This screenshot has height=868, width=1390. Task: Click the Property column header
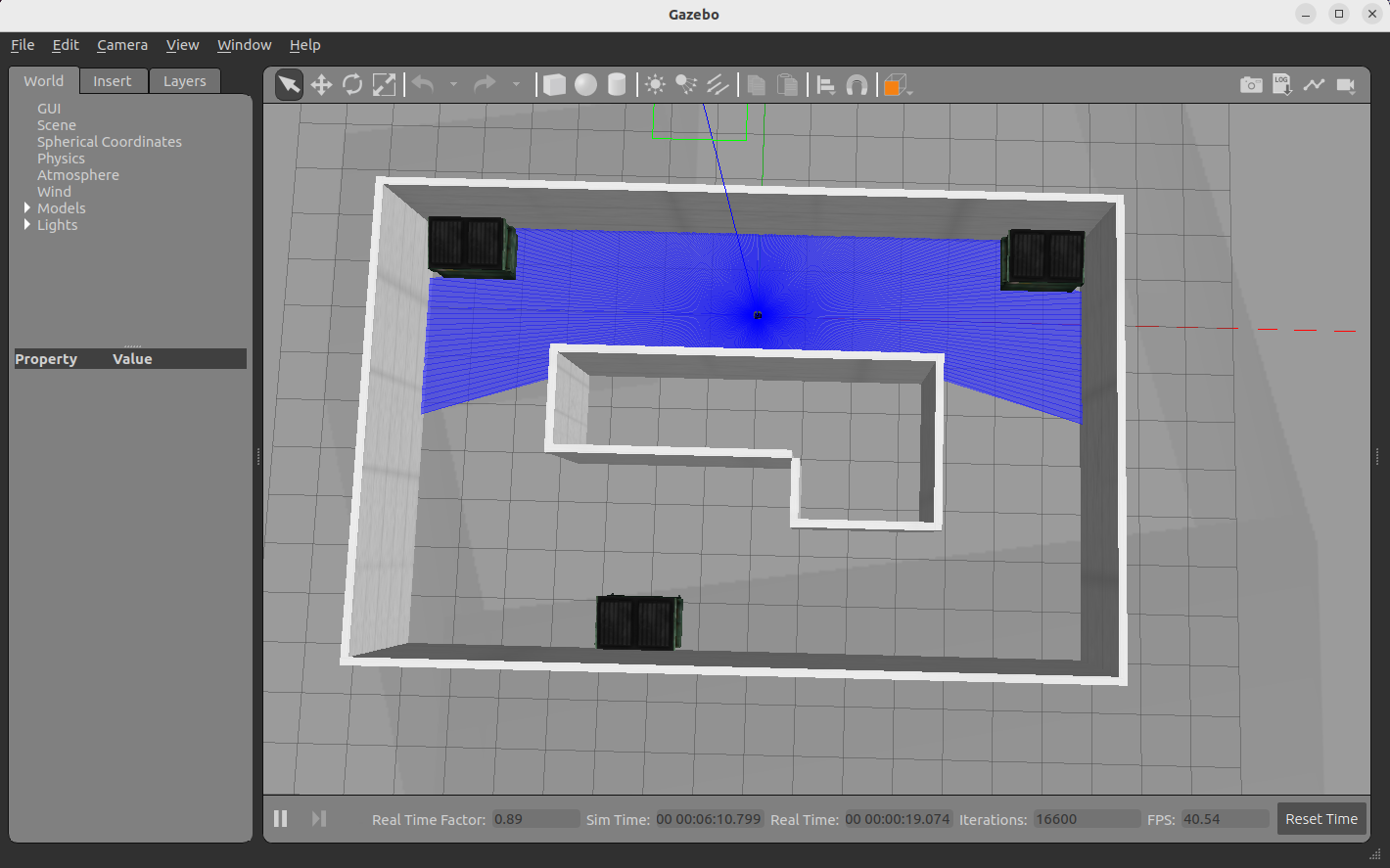pos(46,359)
